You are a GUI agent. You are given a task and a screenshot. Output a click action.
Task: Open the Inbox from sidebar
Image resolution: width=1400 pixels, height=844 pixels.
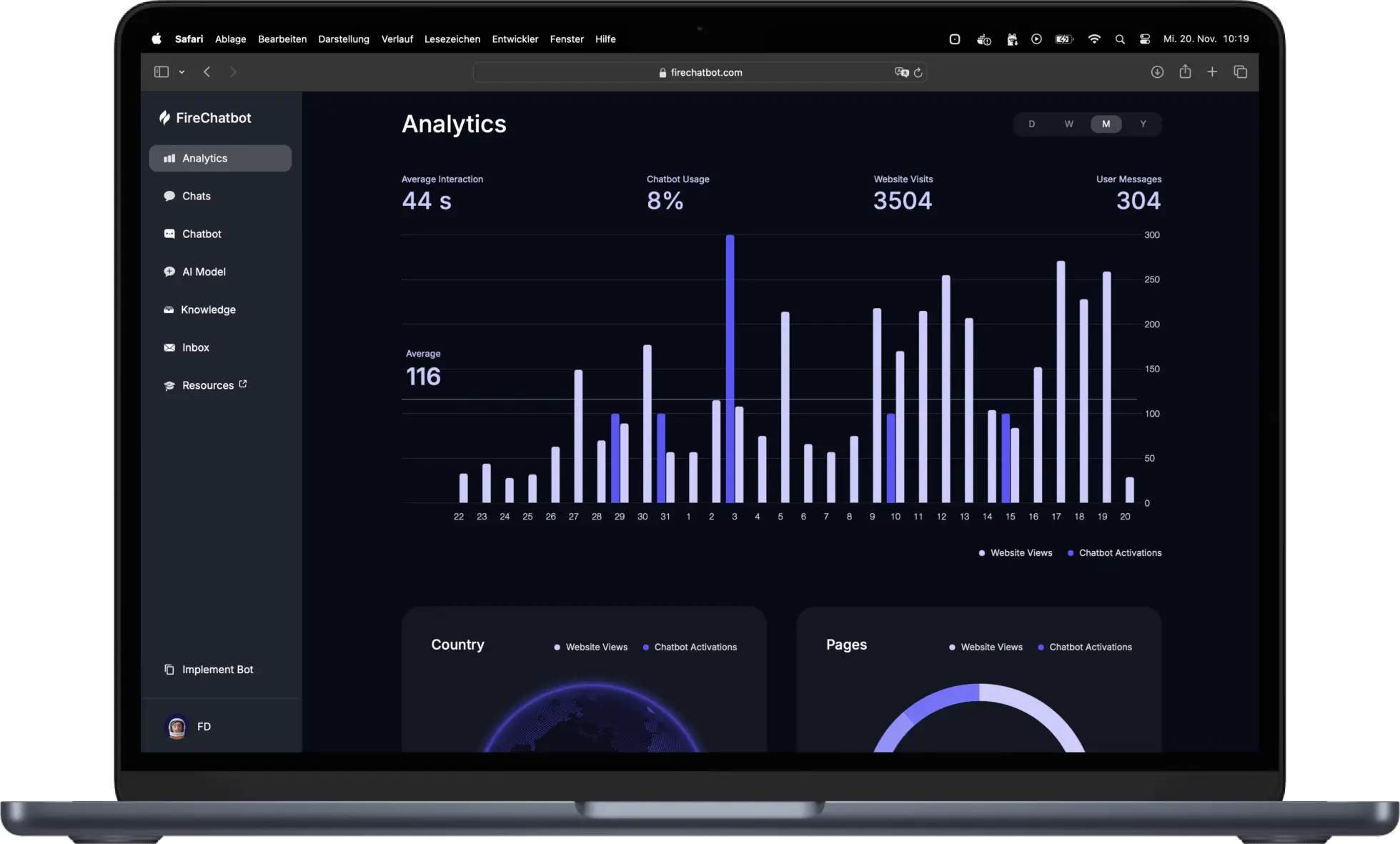[195, 347]
